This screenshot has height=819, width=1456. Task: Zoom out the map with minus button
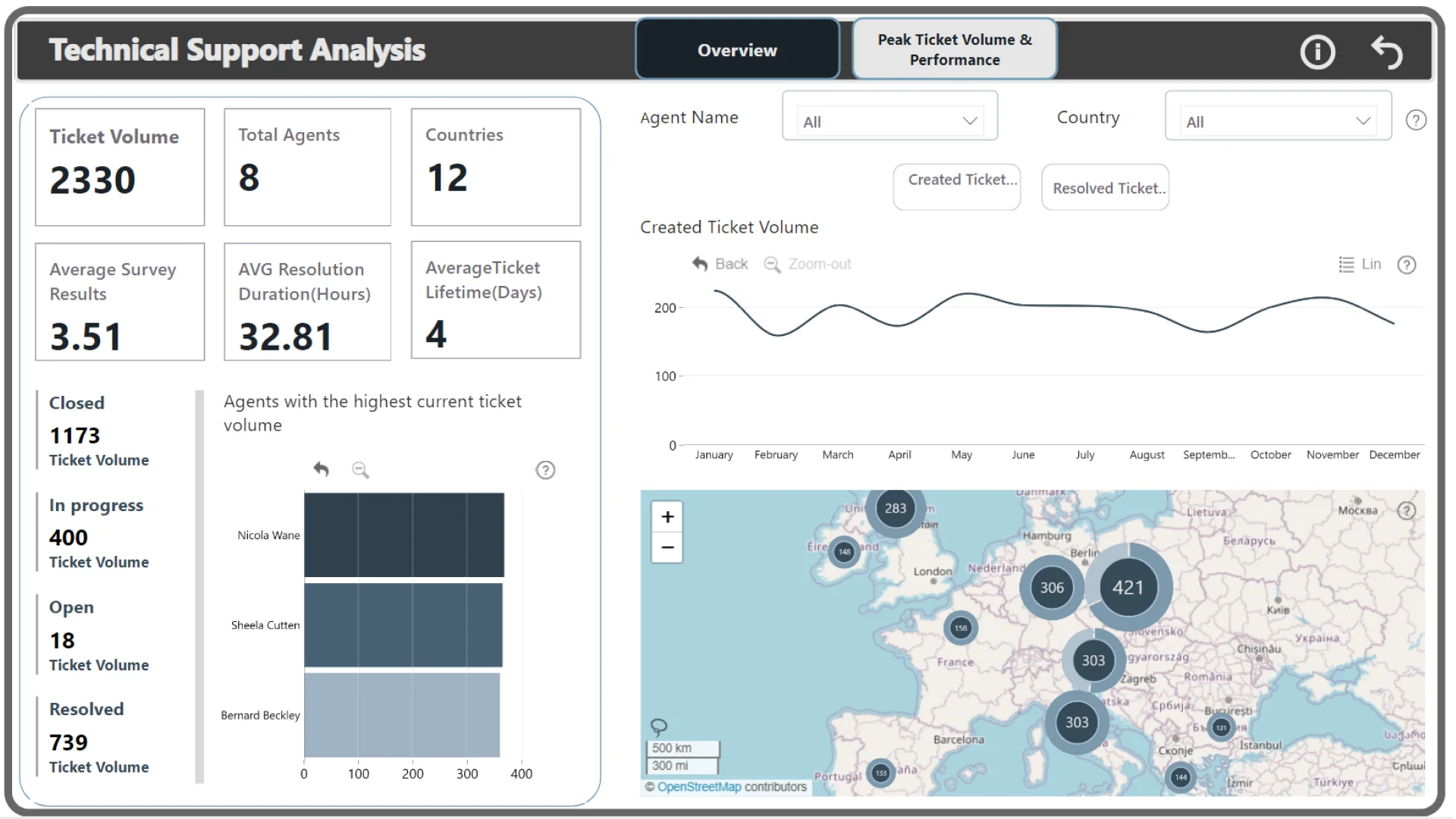click(667, 548)
